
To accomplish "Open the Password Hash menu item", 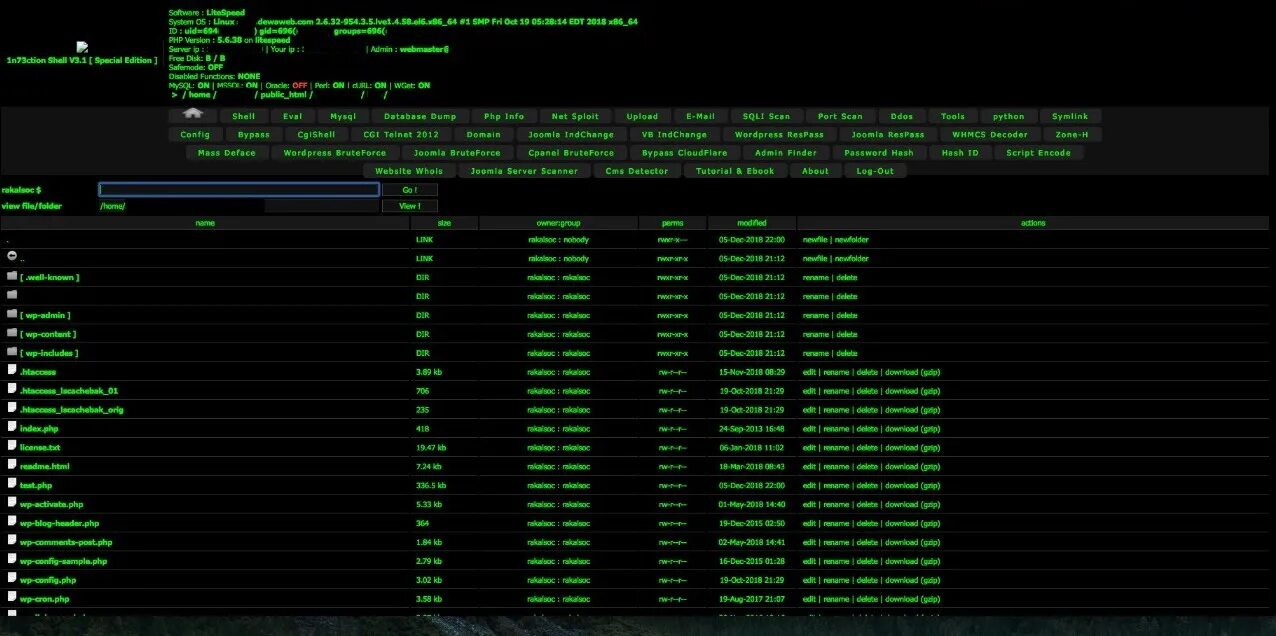I will (879, 153).
